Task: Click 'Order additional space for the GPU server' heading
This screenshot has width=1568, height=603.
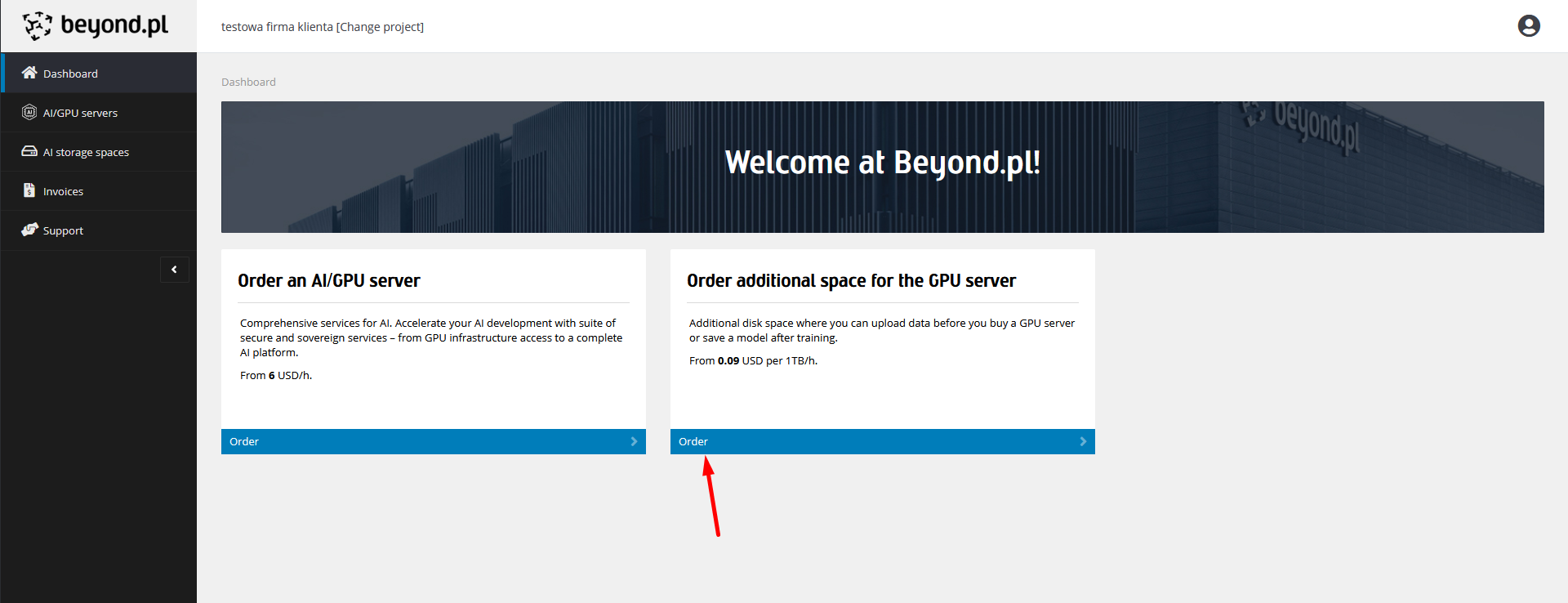Action: pos(852,280)
